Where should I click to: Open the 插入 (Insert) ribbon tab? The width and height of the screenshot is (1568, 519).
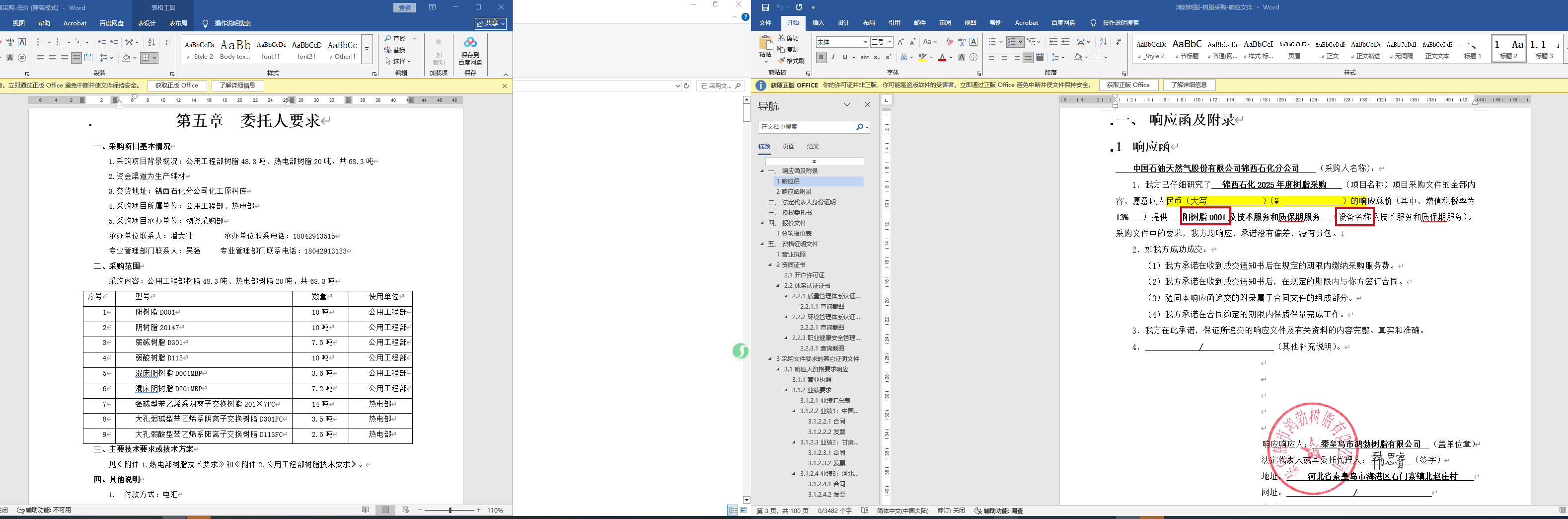[818, 23]
